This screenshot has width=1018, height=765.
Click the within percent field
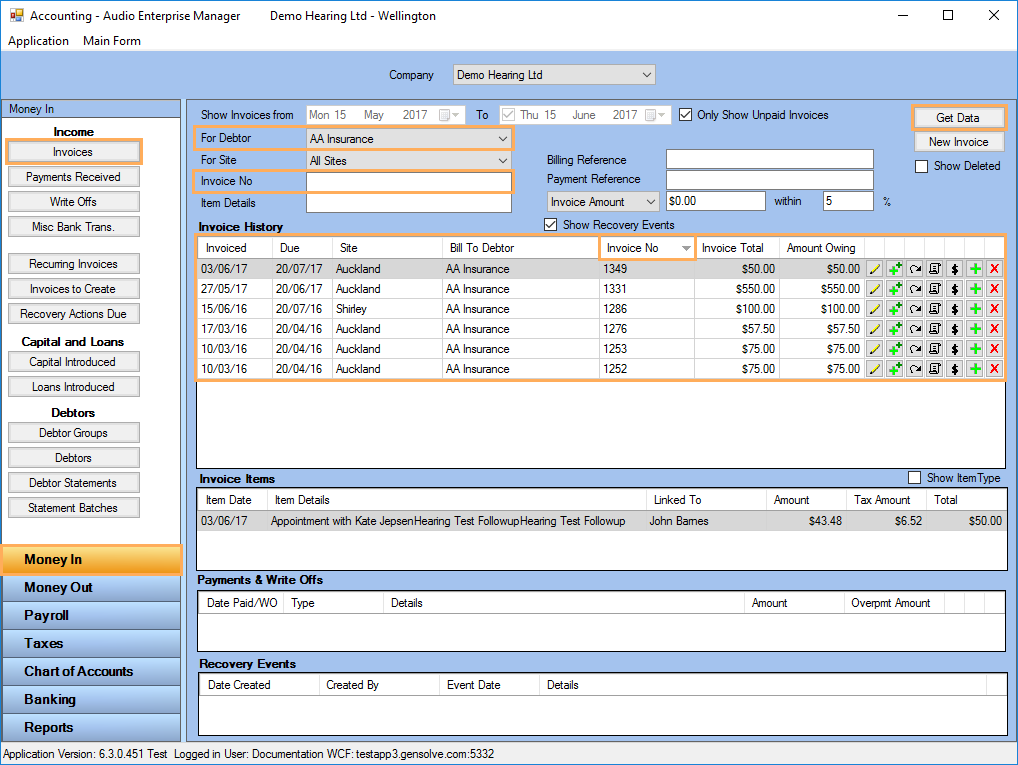pos(848,201)
